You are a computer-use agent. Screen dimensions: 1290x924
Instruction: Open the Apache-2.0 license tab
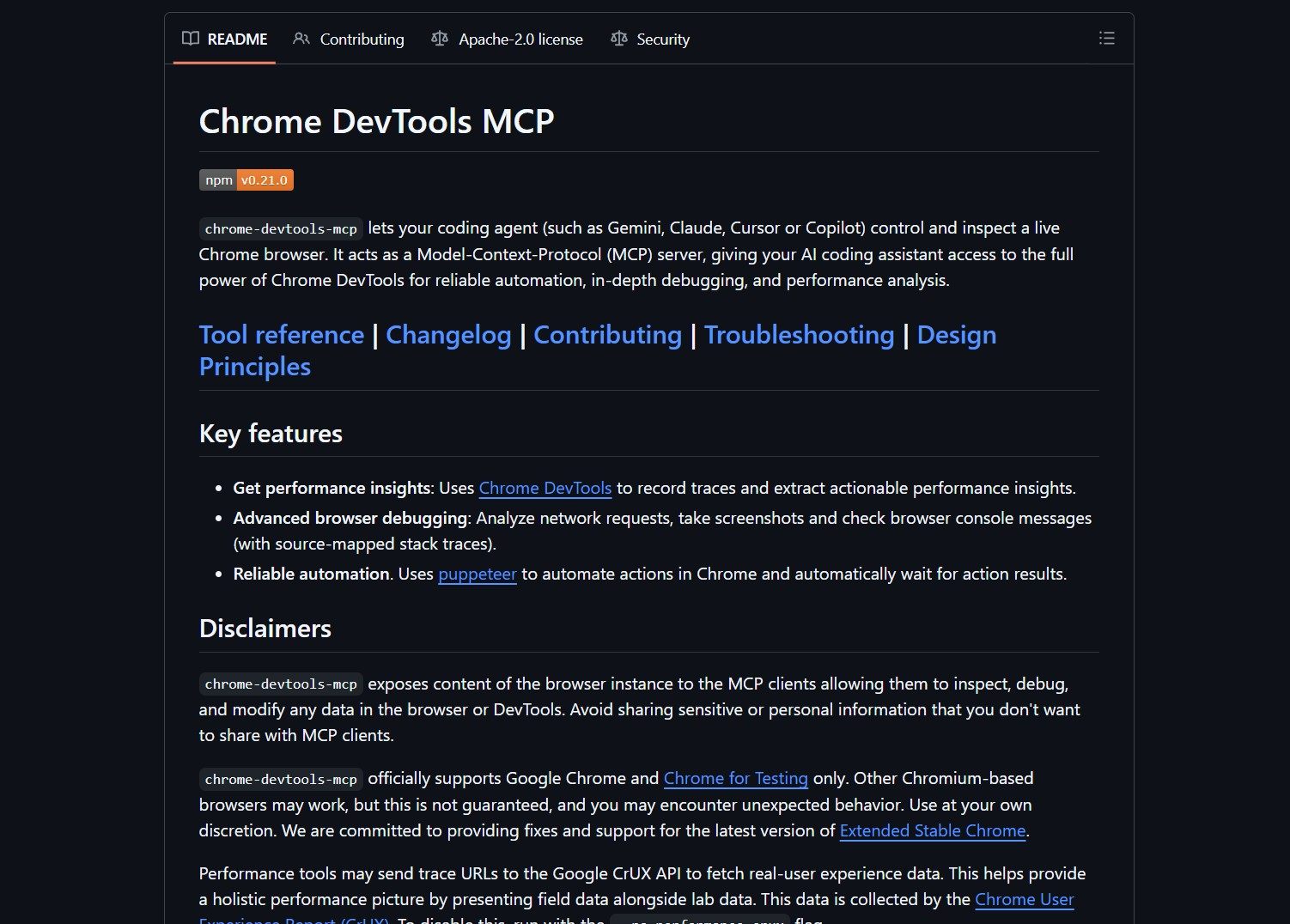click(x=507, y=40)
